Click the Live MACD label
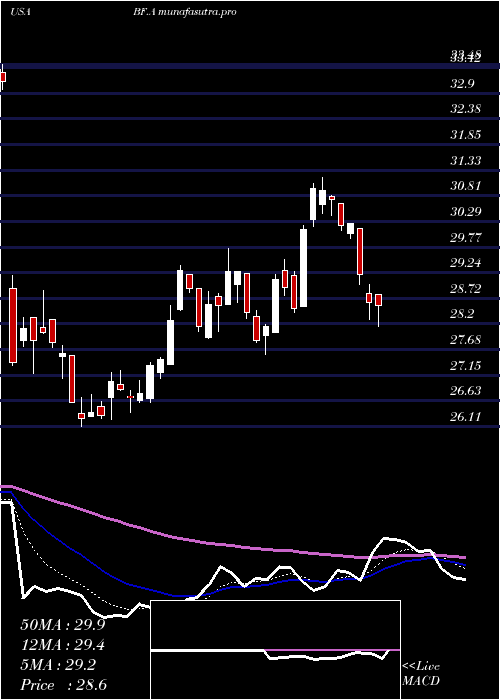This screenshot has width=500, height=700. (421, 674)
